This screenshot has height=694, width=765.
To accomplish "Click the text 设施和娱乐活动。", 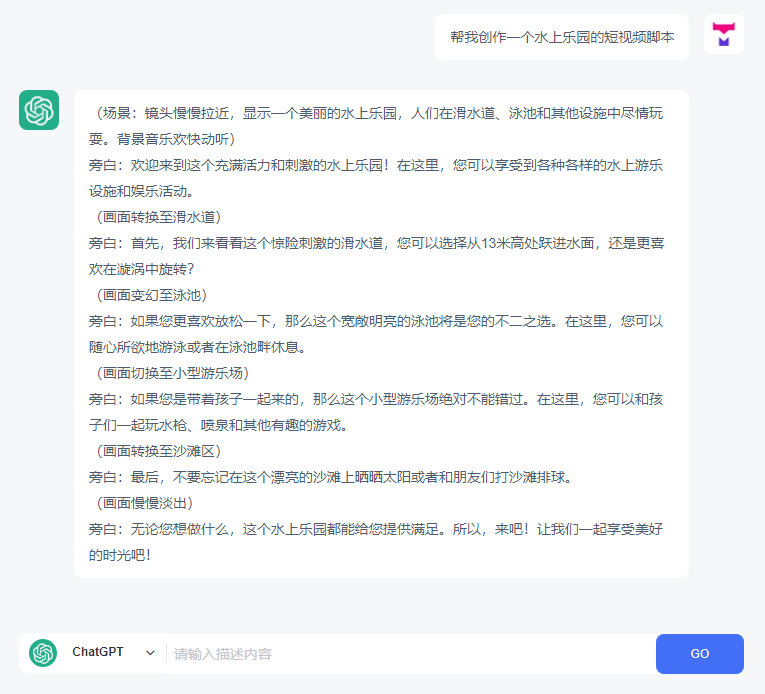I will tap(141, 191).
